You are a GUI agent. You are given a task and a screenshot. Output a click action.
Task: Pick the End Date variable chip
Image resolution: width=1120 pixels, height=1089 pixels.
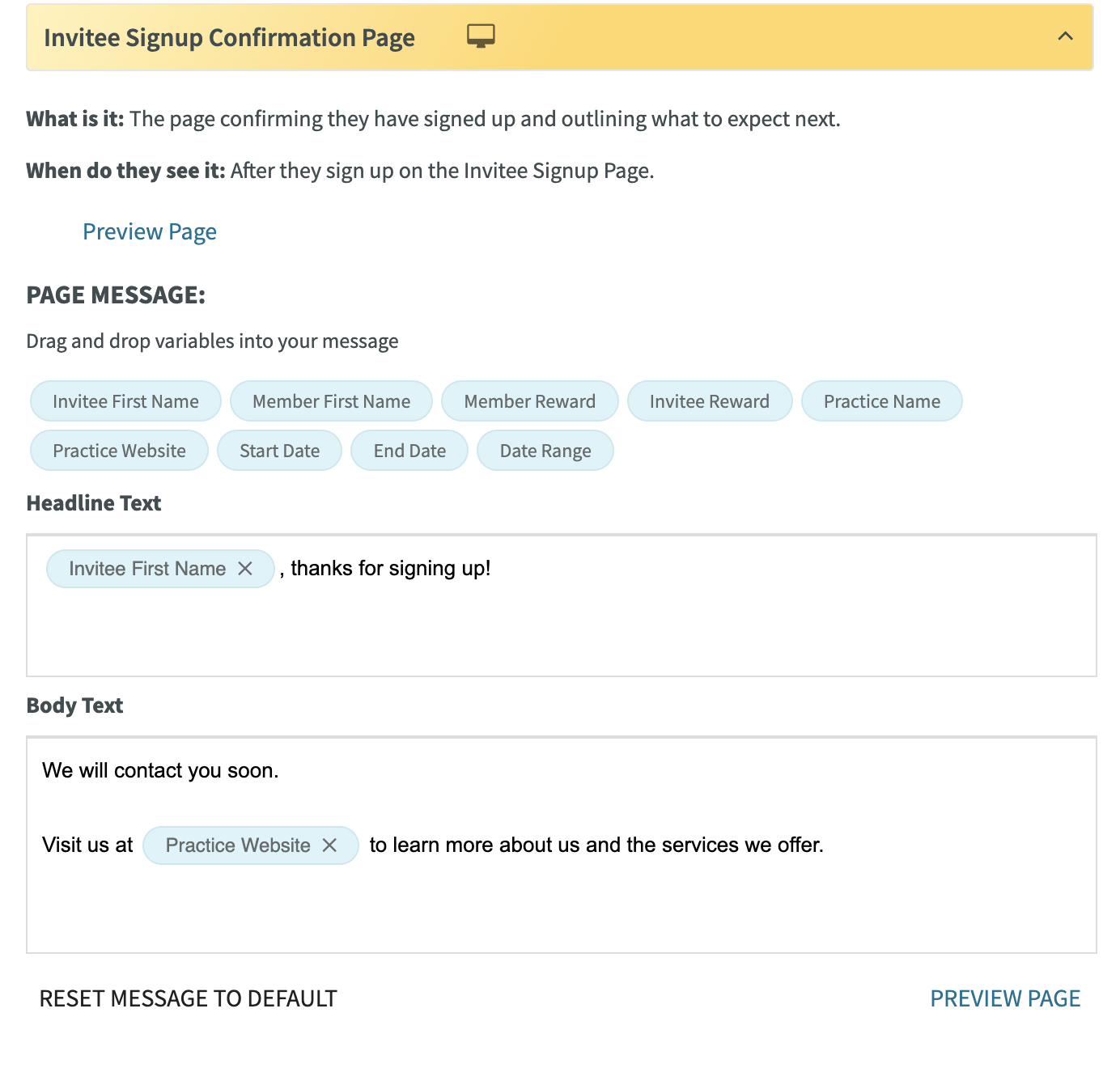pos(409,451)
